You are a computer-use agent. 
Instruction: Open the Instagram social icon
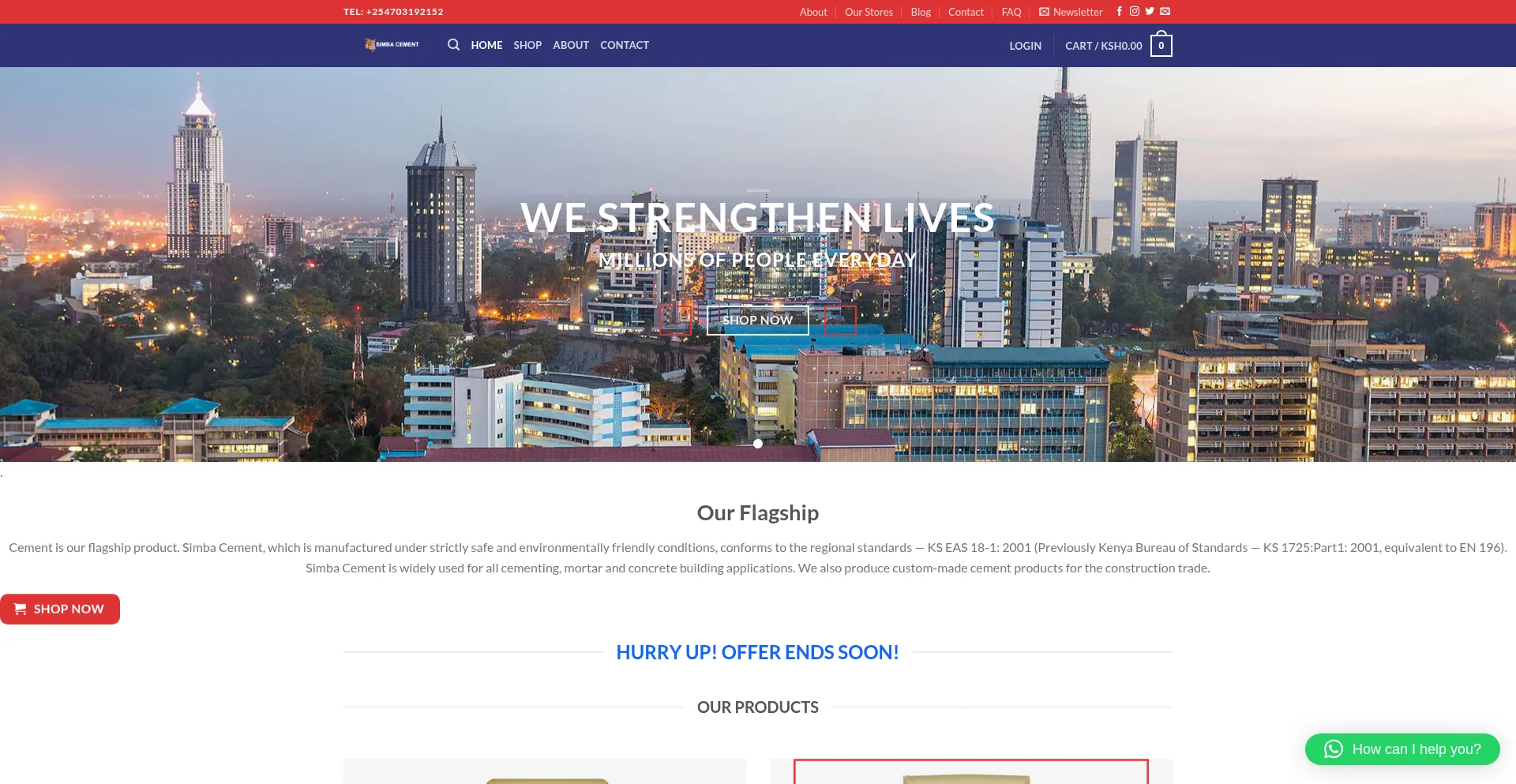[x=1135, y=11]
